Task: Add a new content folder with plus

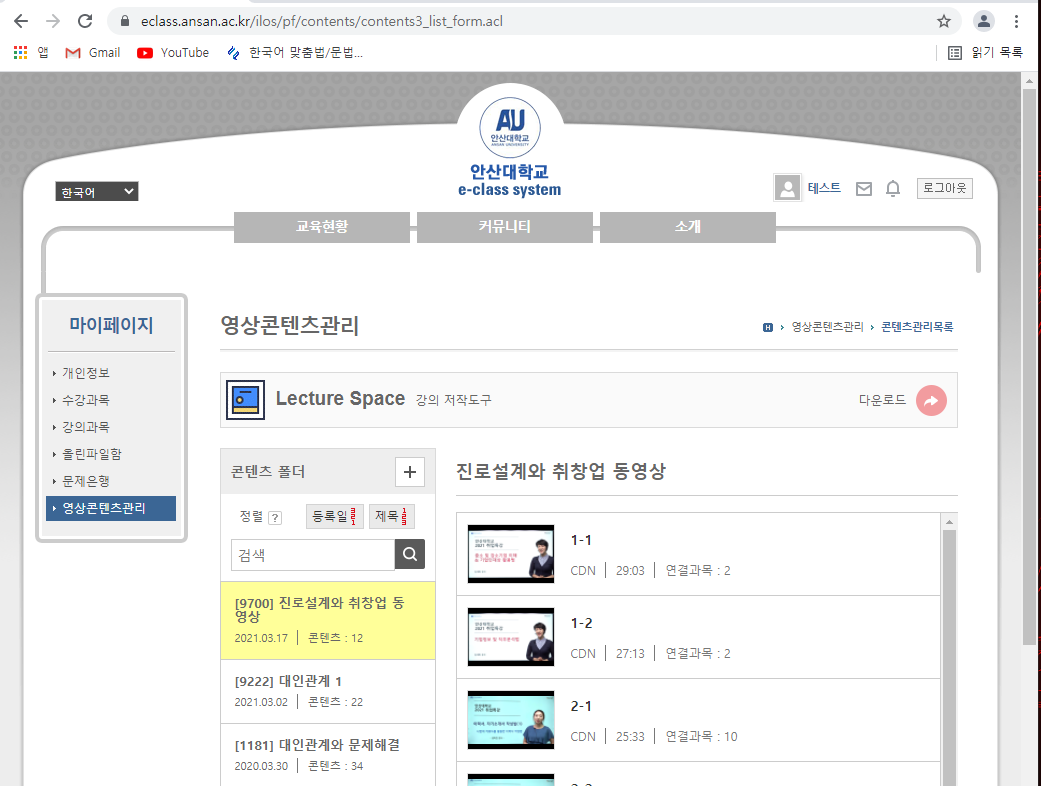Action: pos(410,472)
